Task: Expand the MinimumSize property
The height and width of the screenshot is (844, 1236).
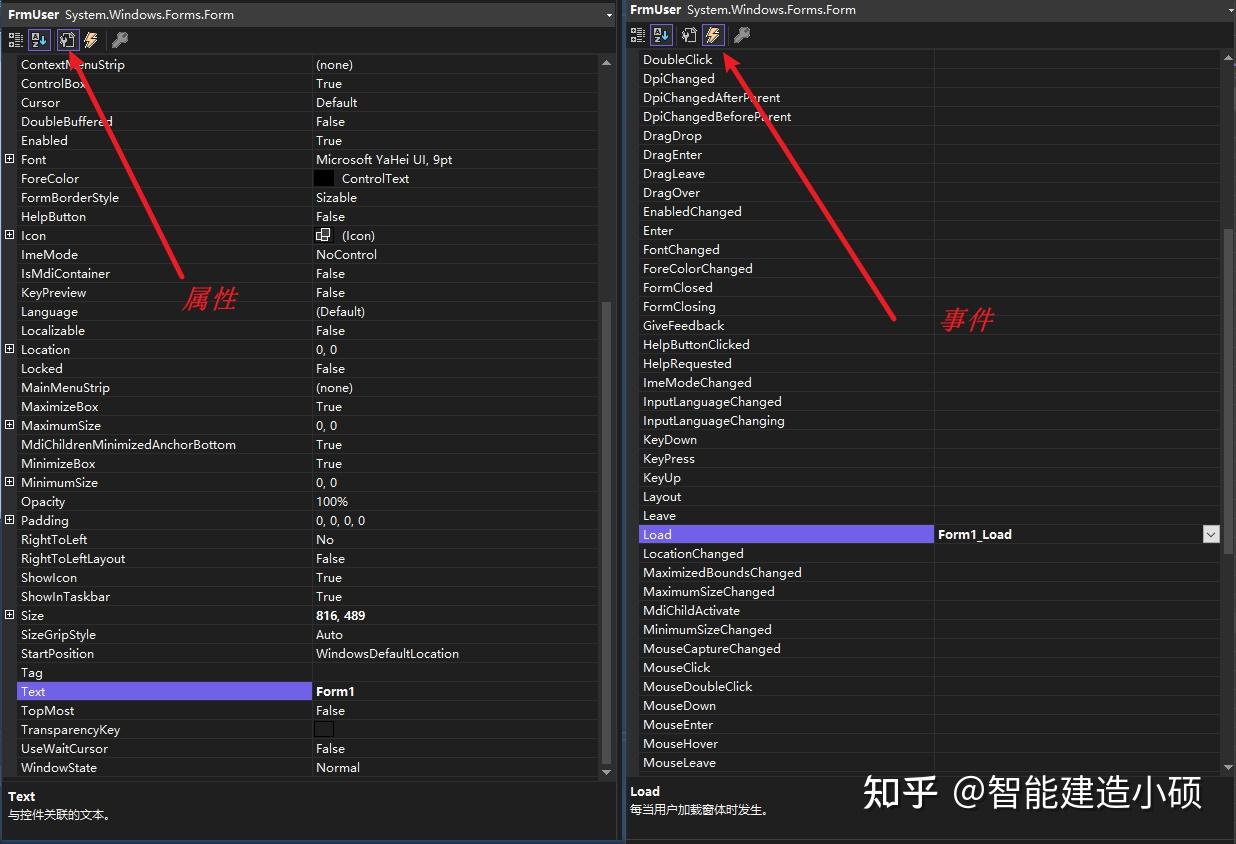Action: pyautogui.click(x=8, y=482)
